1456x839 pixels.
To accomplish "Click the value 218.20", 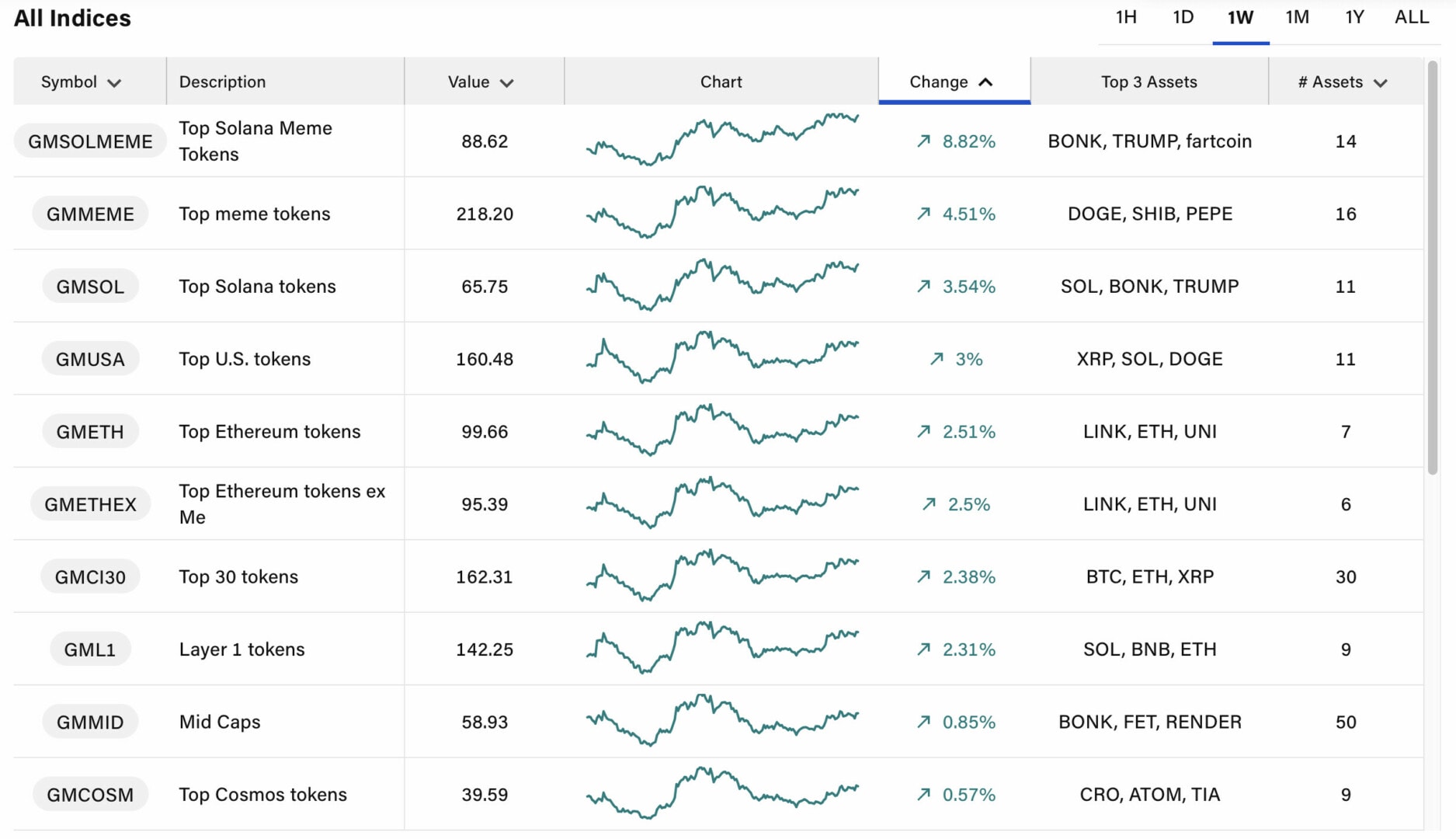I will [x=485, y=214].
